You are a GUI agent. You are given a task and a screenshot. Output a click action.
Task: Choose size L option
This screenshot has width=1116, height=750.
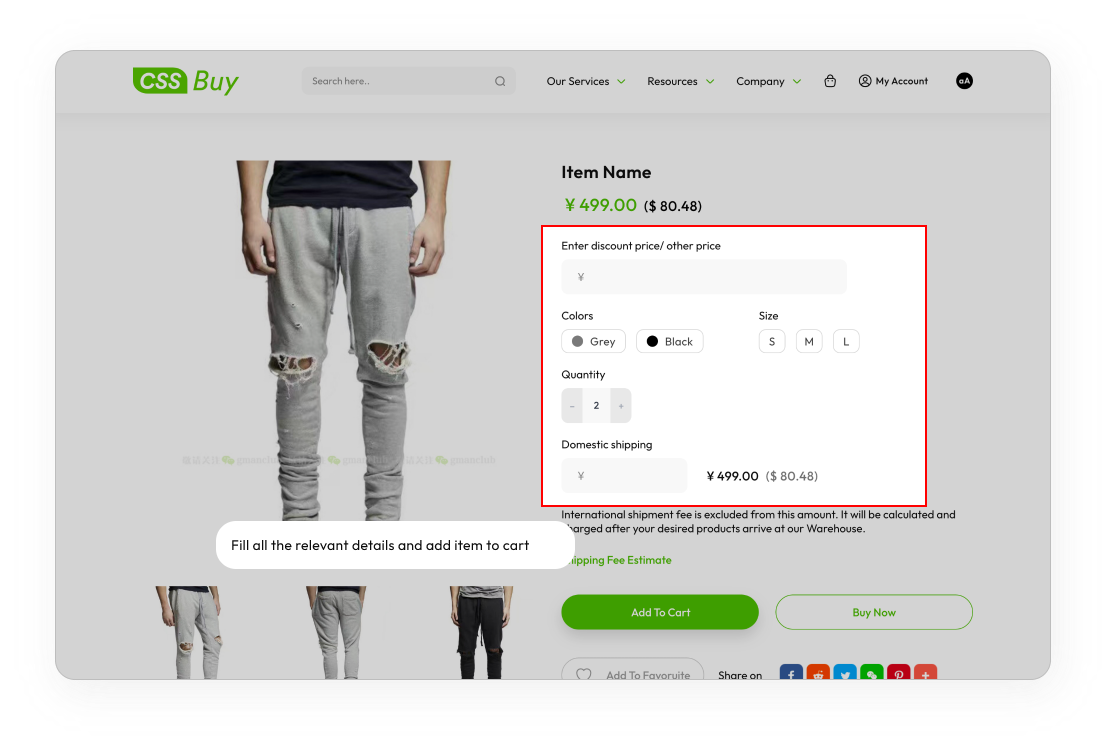point(846,342)
